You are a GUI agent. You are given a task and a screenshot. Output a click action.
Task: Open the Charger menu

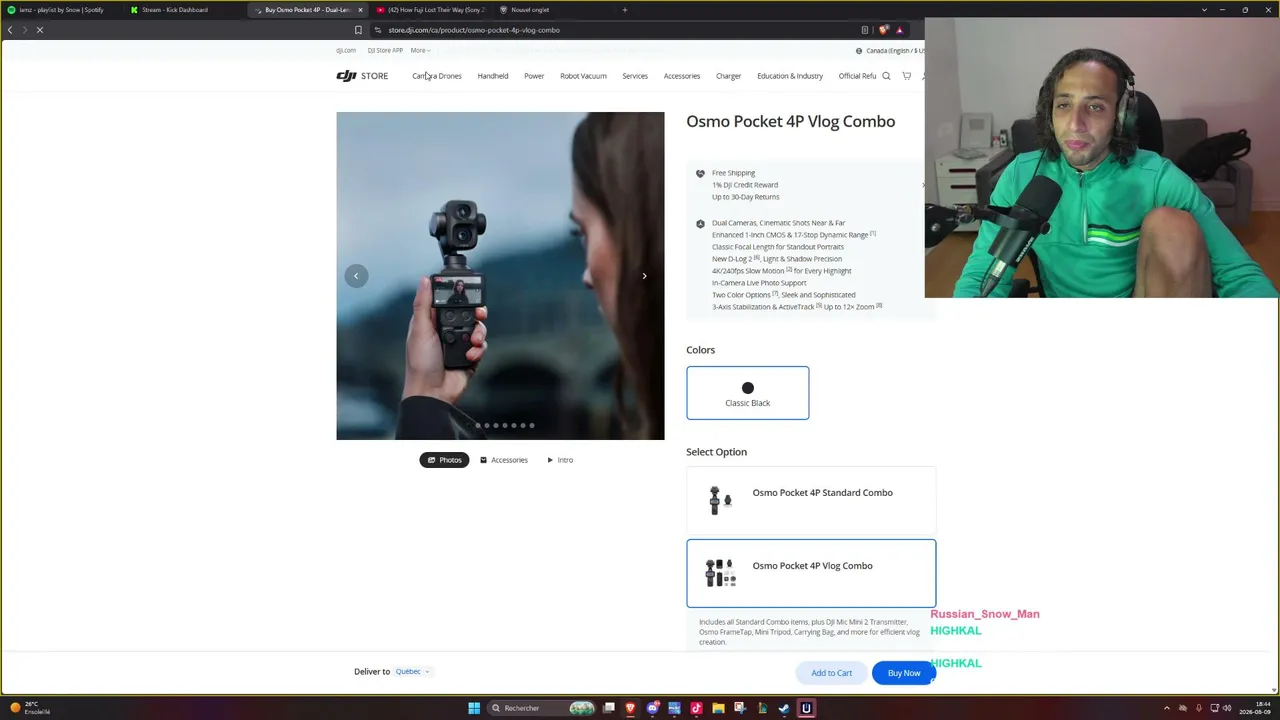pyautogui.click(x=728, y=76)
